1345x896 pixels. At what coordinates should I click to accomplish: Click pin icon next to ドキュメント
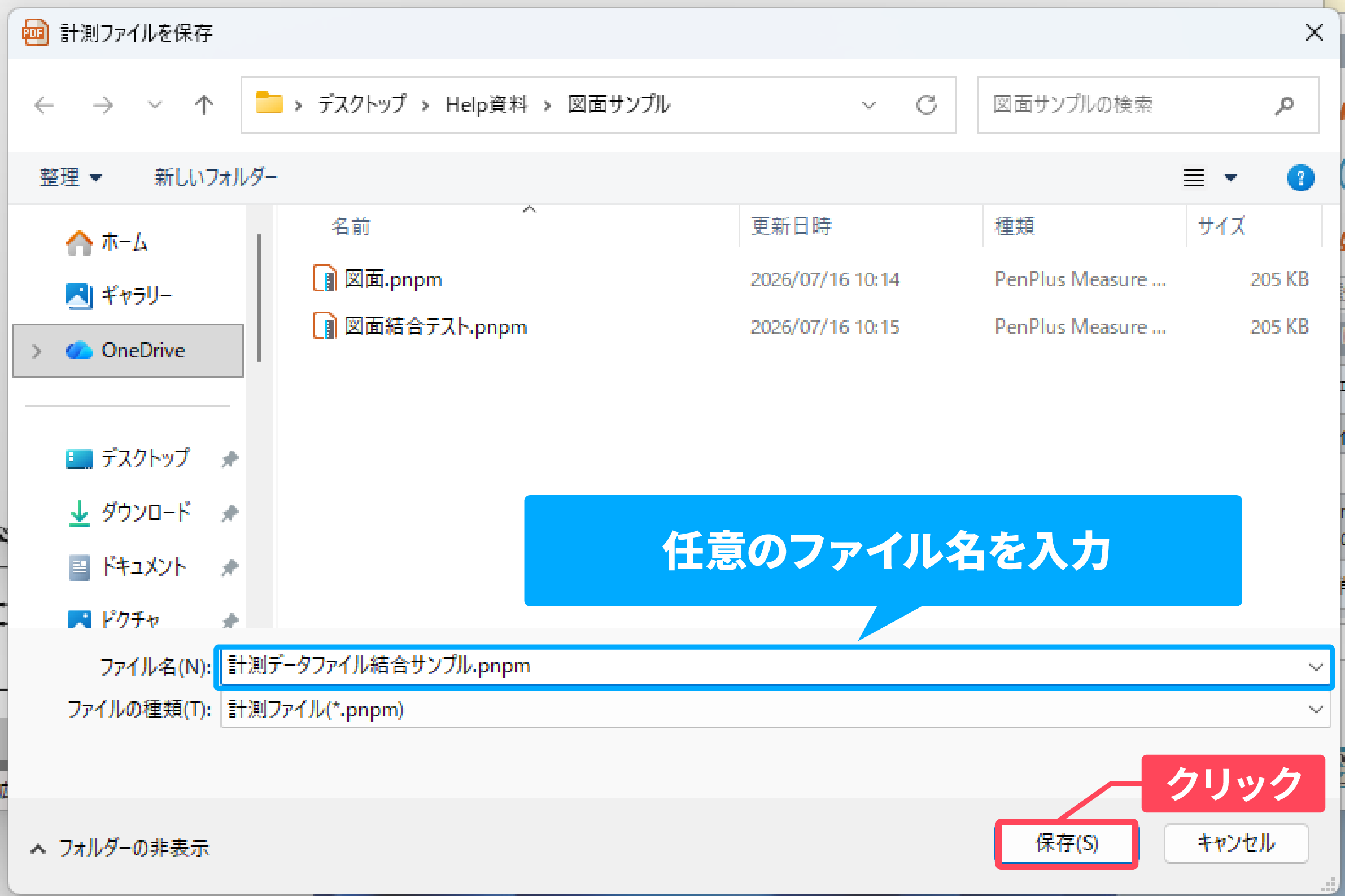point(230,567)
